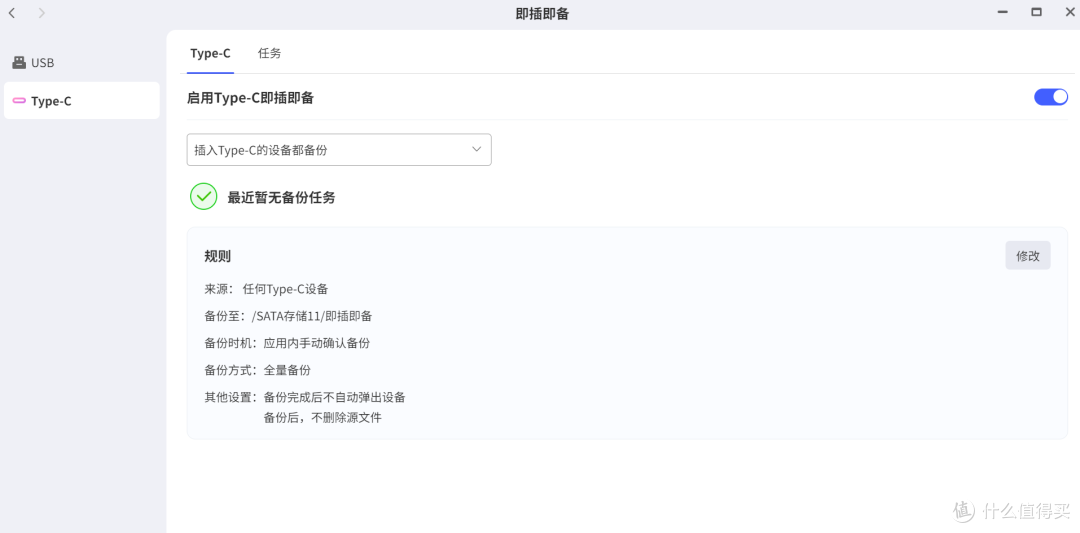Click the pink Type-C connector icon
Screen dimensions: 1080x533
click(19, 101)
